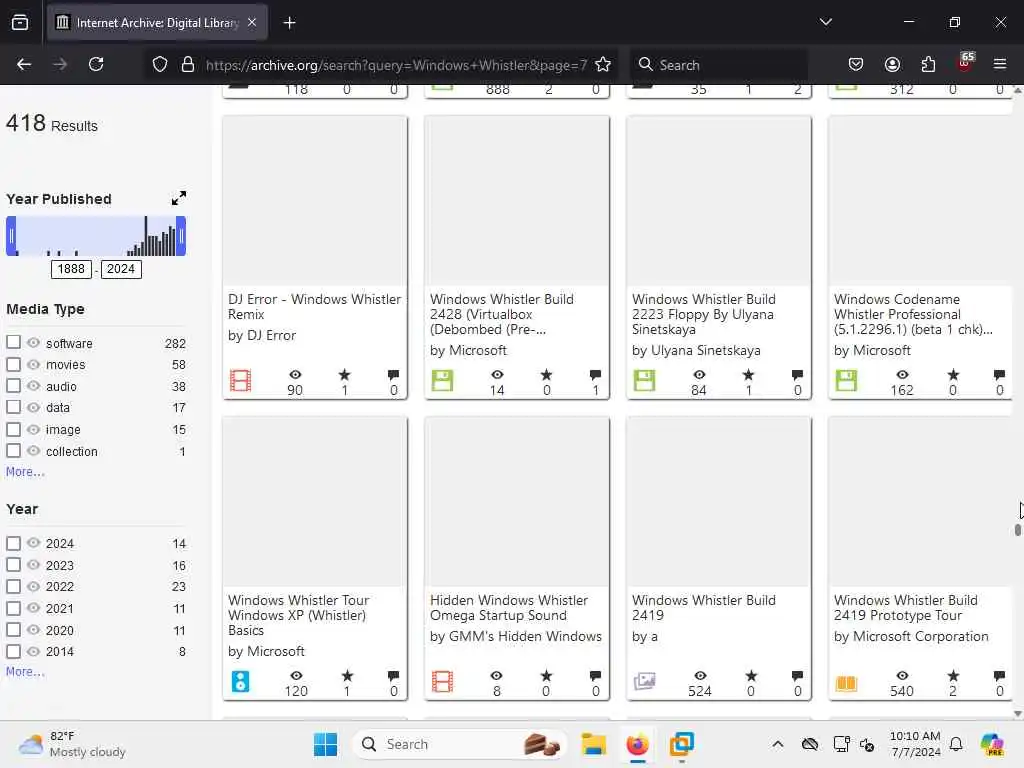The height and width of the screenshot is (768, 1024).
Task: Open the extensions puzzle icon
Action: (928, 64)
